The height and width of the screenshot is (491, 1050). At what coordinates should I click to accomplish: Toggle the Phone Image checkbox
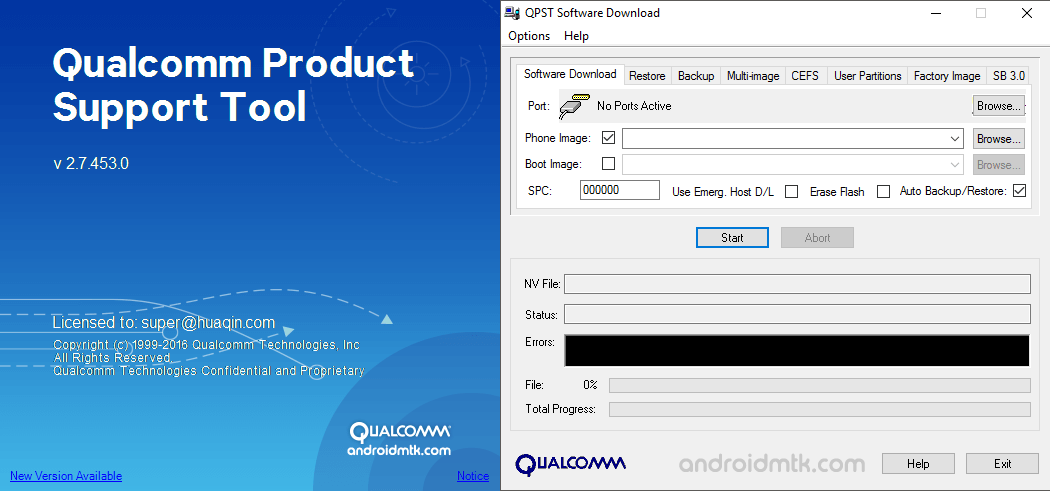pyautogui.click(x=608, y=138)
